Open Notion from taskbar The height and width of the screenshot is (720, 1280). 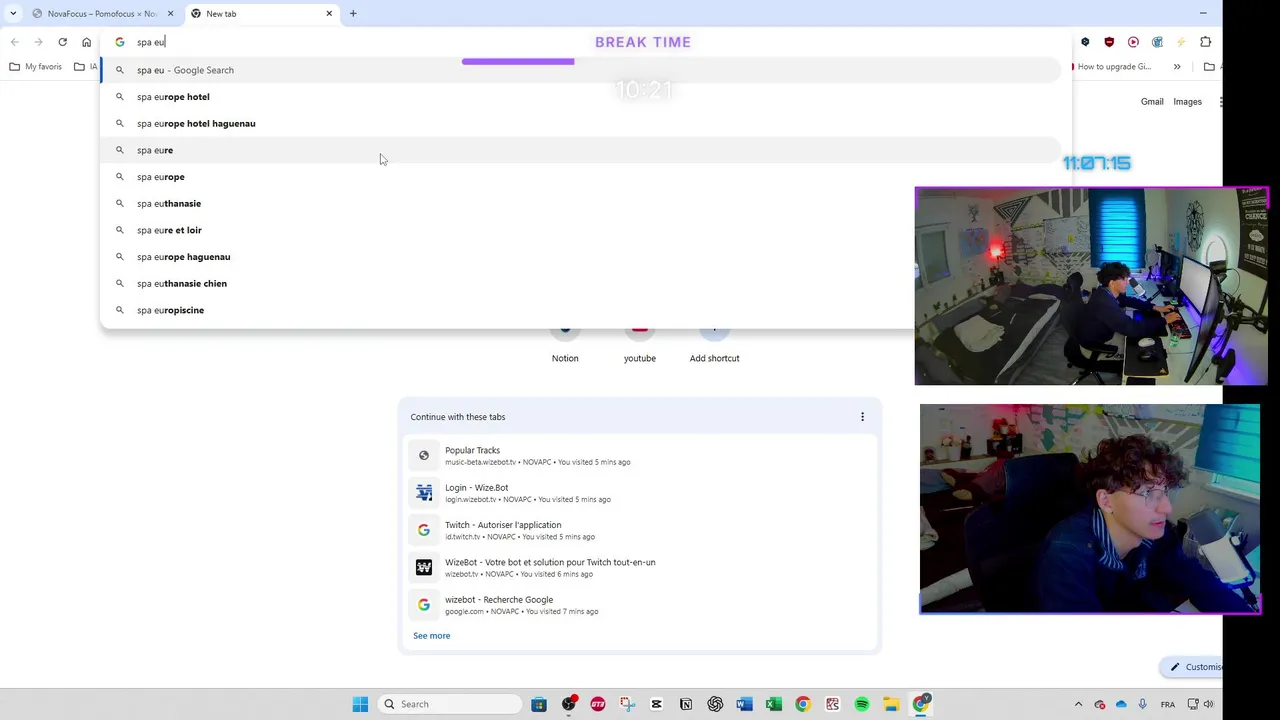tap(686, 704)
